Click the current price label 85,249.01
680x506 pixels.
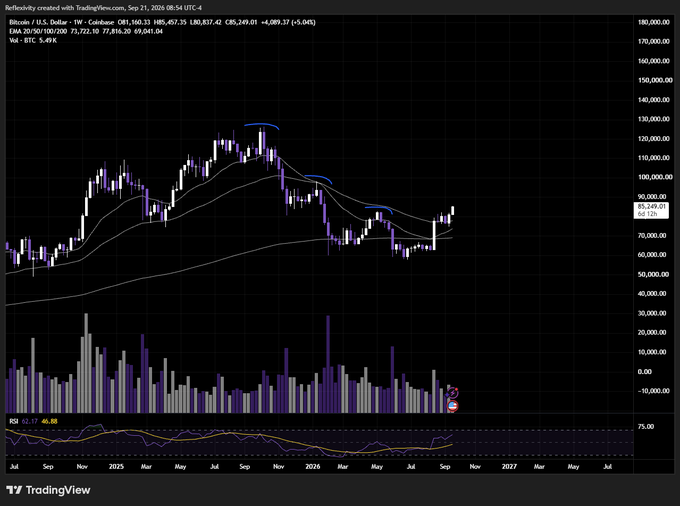[651, 206]
